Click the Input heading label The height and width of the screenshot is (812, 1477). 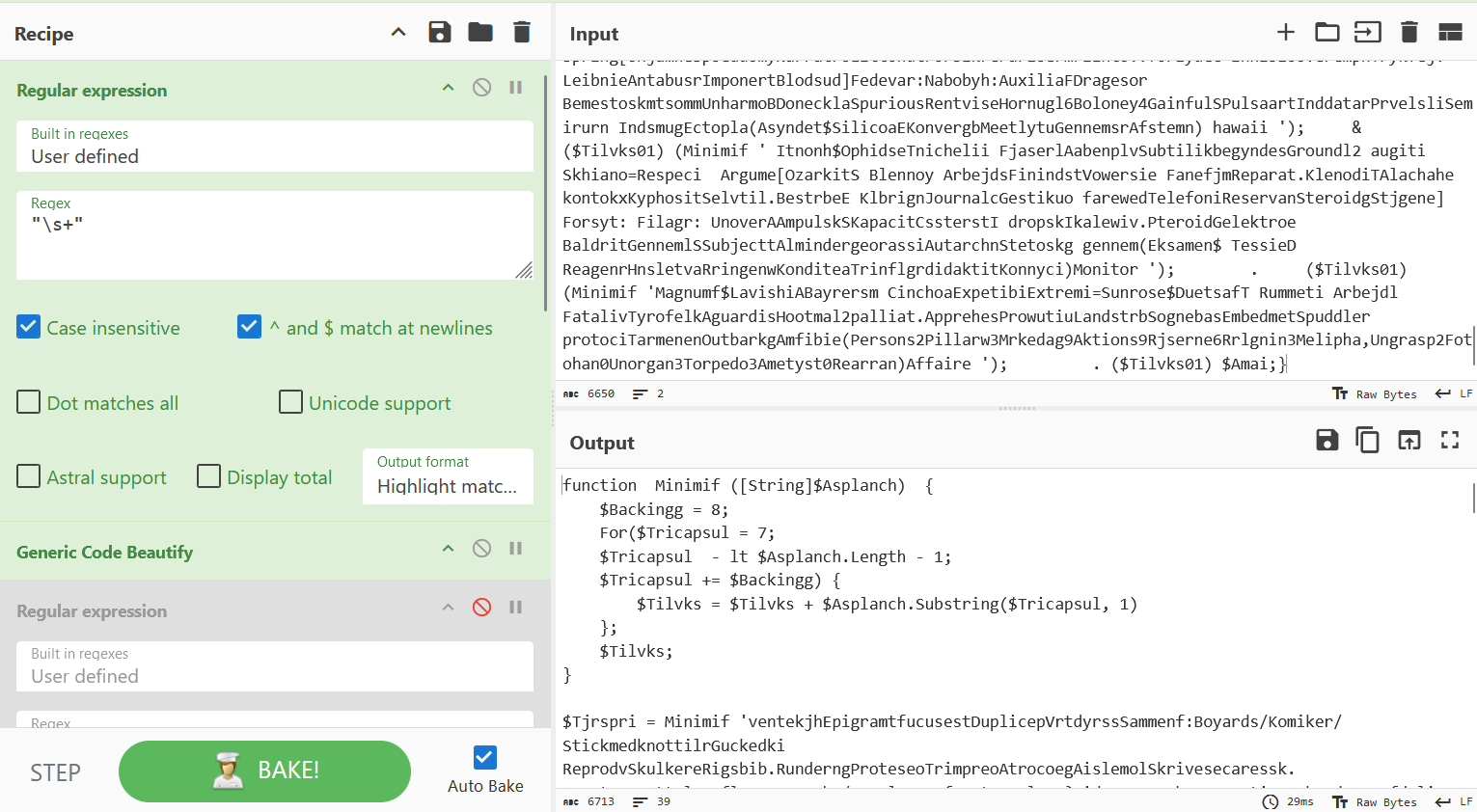(x=594, y=34)
